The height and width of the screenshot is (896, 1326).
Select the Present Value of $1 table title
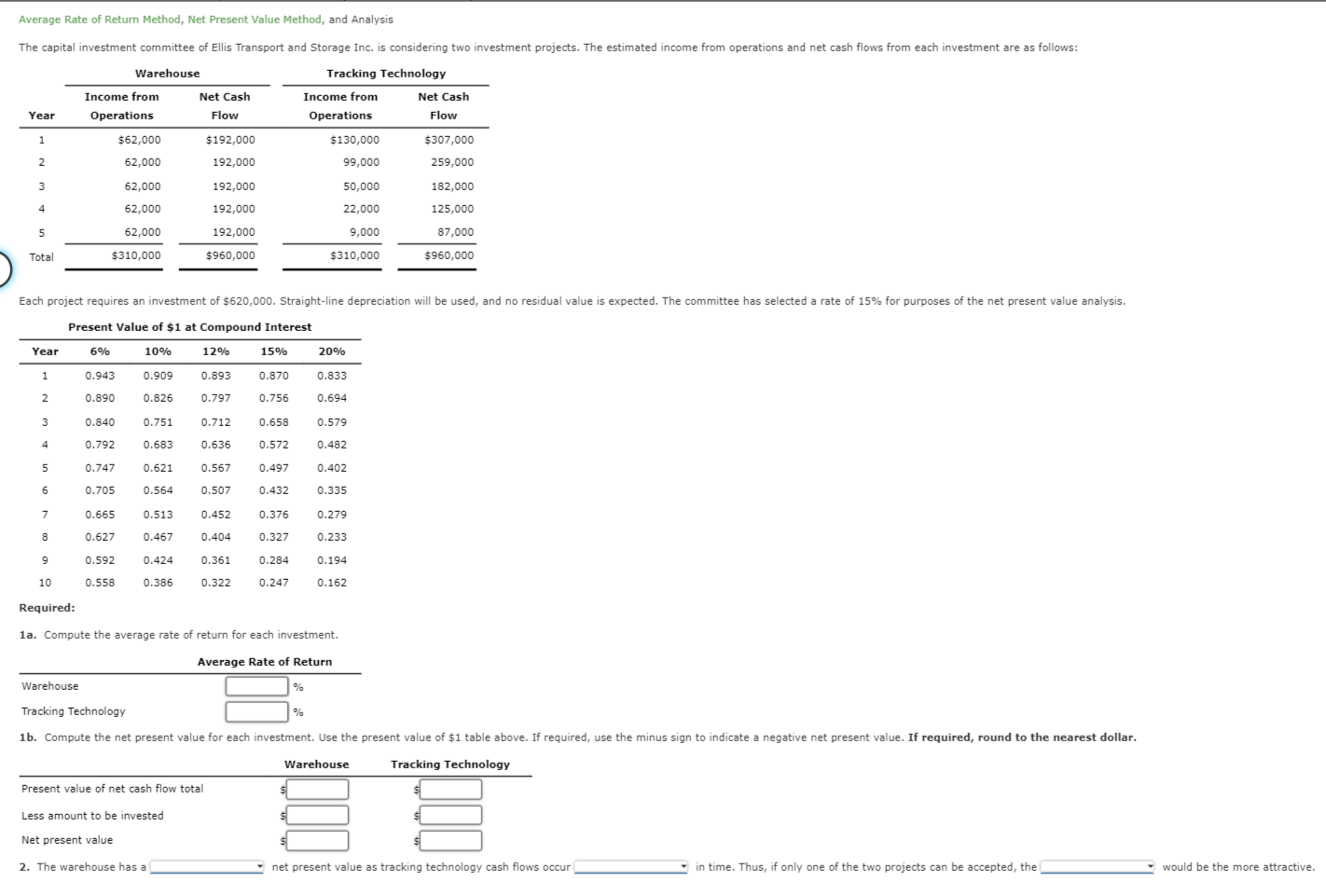pyautogui.click(x=189, y=326)
